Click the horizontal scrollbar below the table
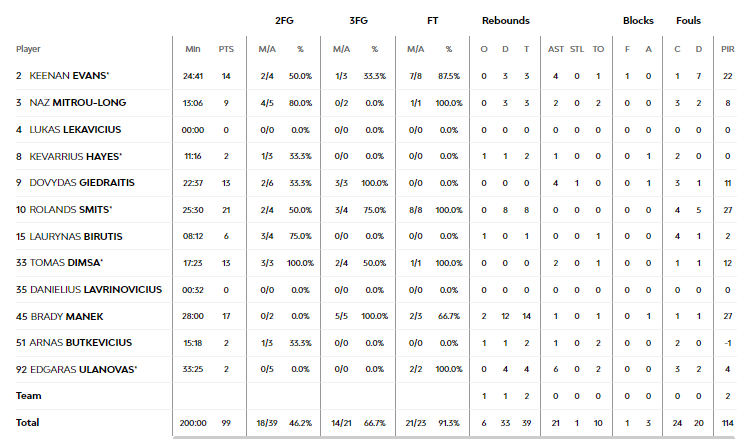 (x=455, y=437)
